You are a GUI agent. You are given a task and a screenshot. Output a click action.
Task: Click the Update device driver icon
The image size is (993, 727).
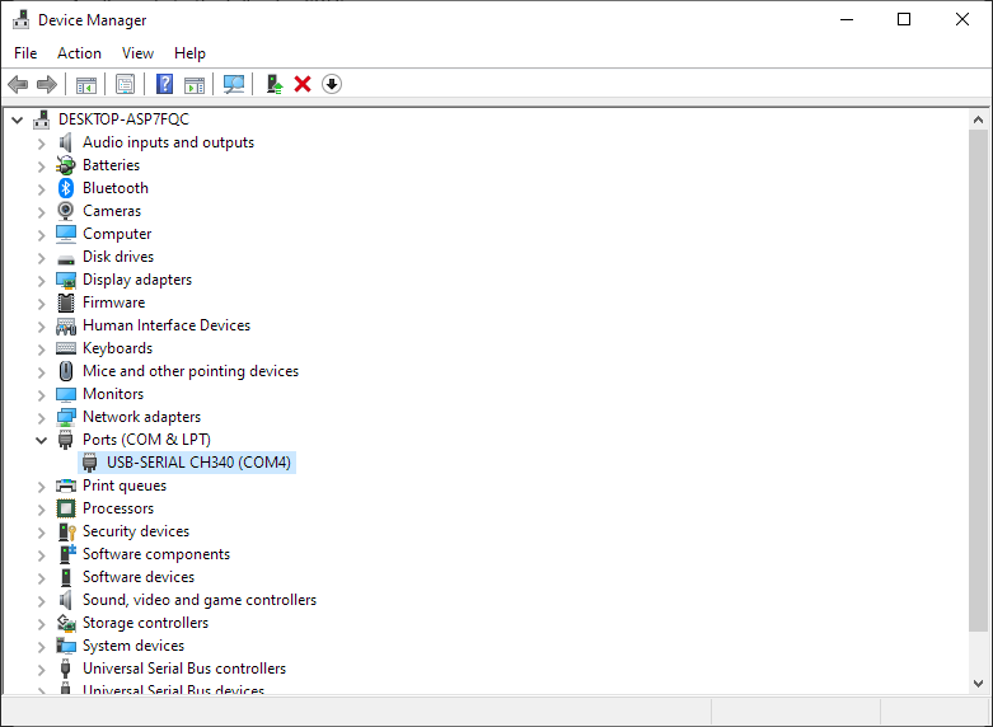click(274, 84)
